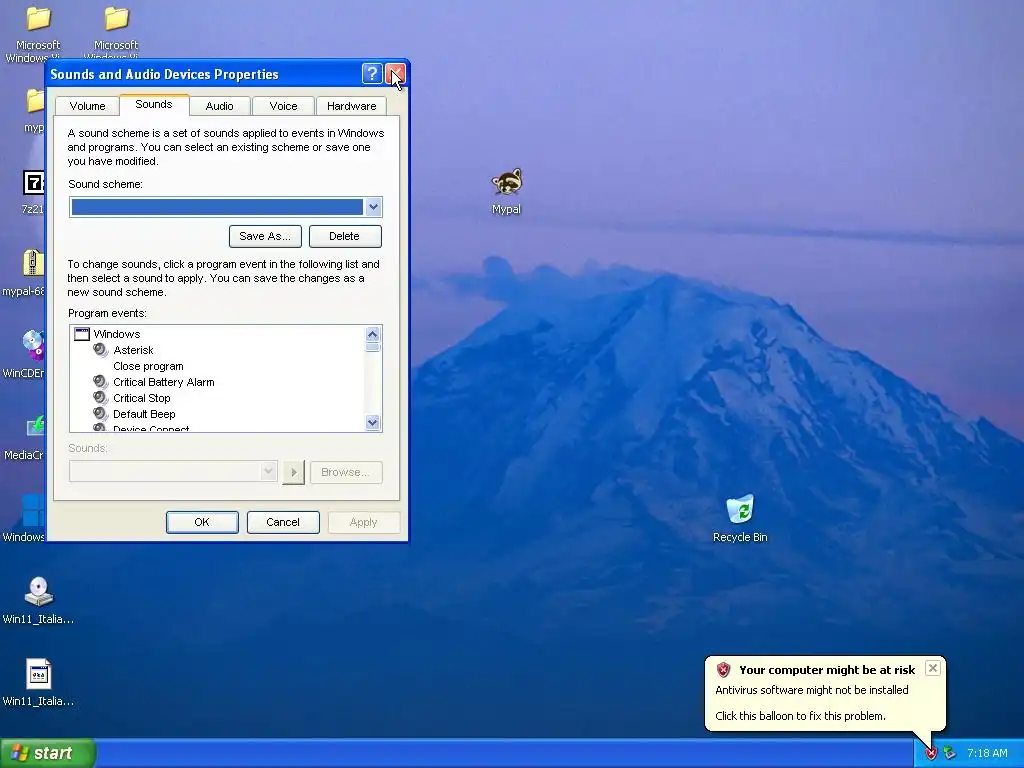Viewport: 1024px width, 768px height.
Task: Click the Browse... button
Action: pyautogui.click(x=345, y=472)
